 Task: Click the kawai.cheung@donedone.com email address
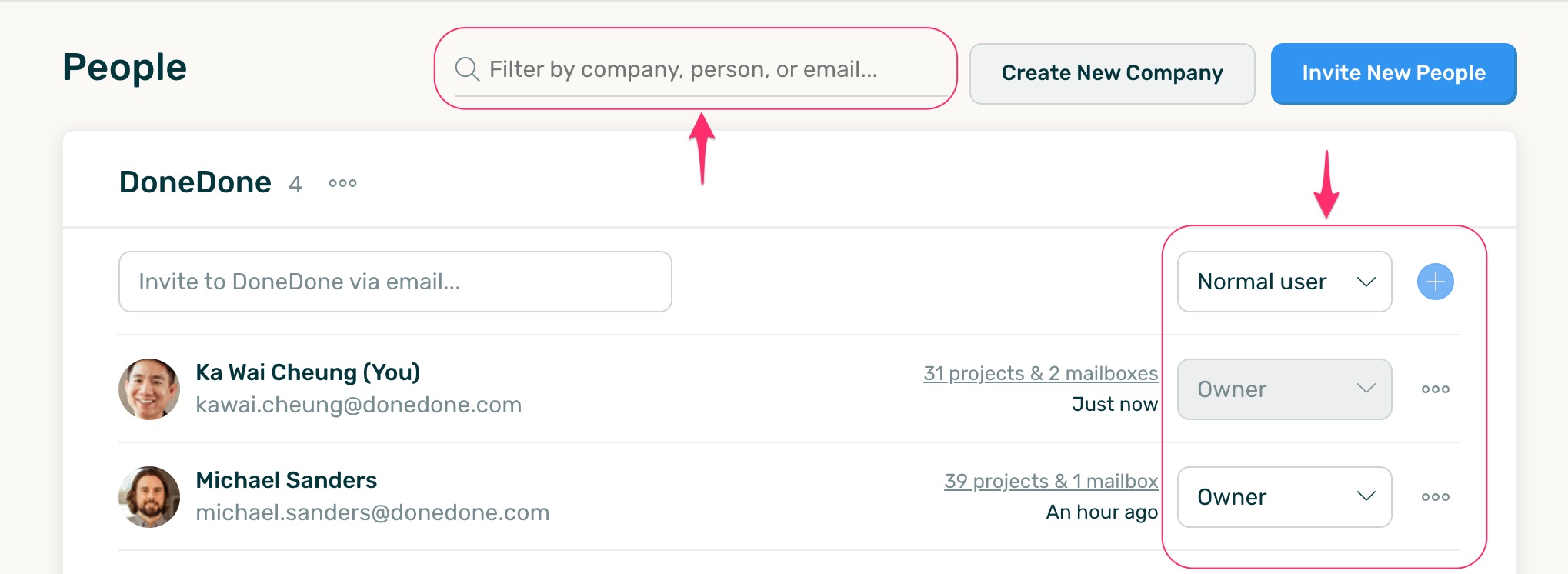359,405
